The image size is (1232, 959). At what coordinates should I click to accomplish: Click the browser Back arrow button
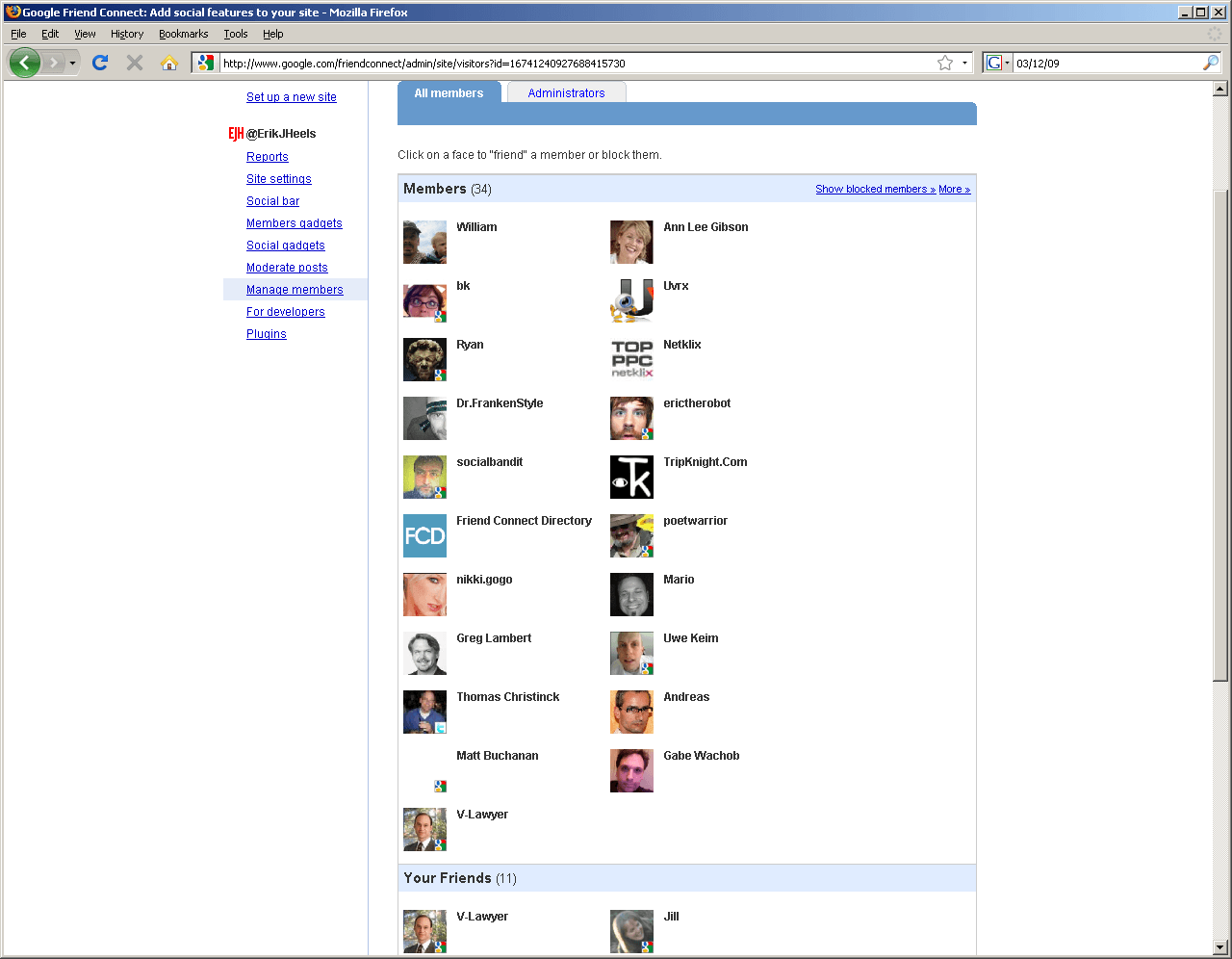[x=25, y=64]
